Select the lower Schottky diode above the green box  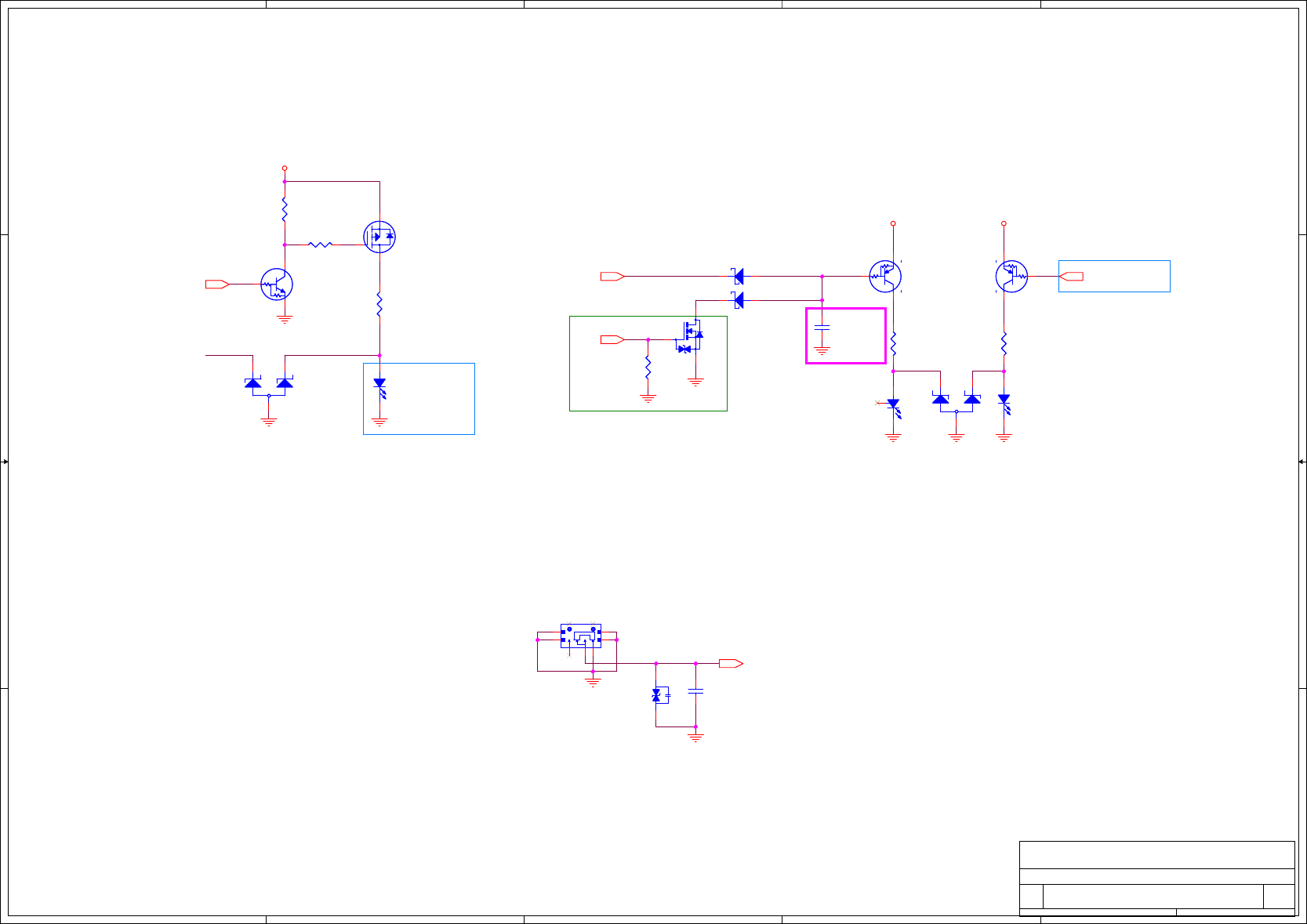click(x=738, y=300)
